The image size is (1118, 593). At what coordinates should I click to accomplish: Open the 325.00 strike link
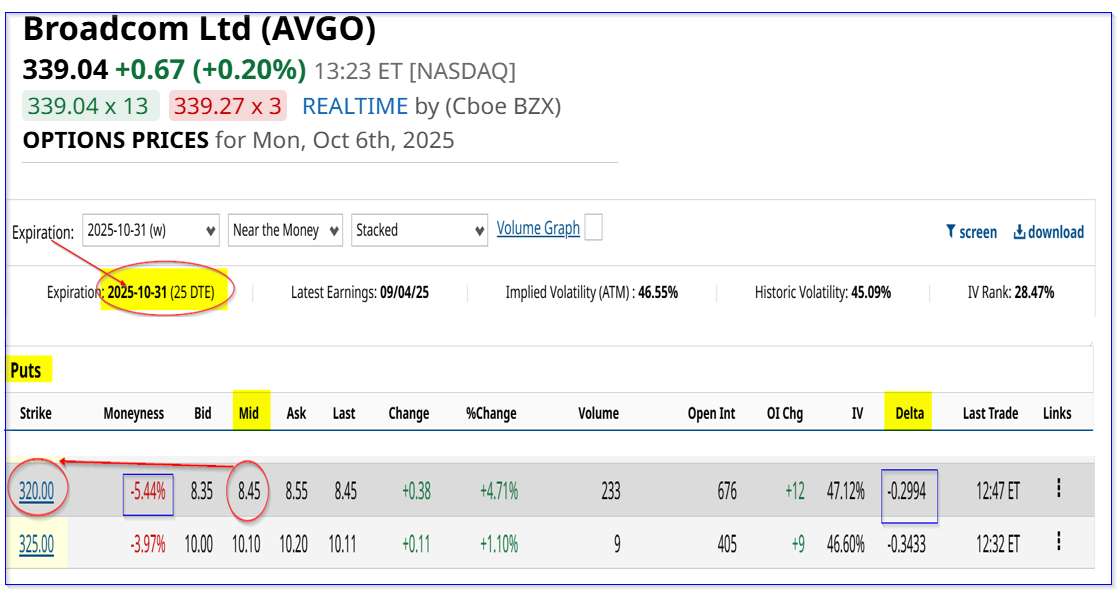click(x=35, y=544)
